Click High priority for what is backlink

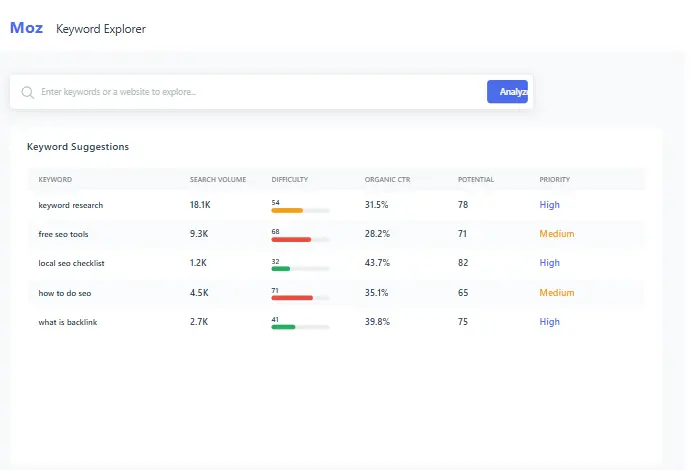(x=549, y=322)
